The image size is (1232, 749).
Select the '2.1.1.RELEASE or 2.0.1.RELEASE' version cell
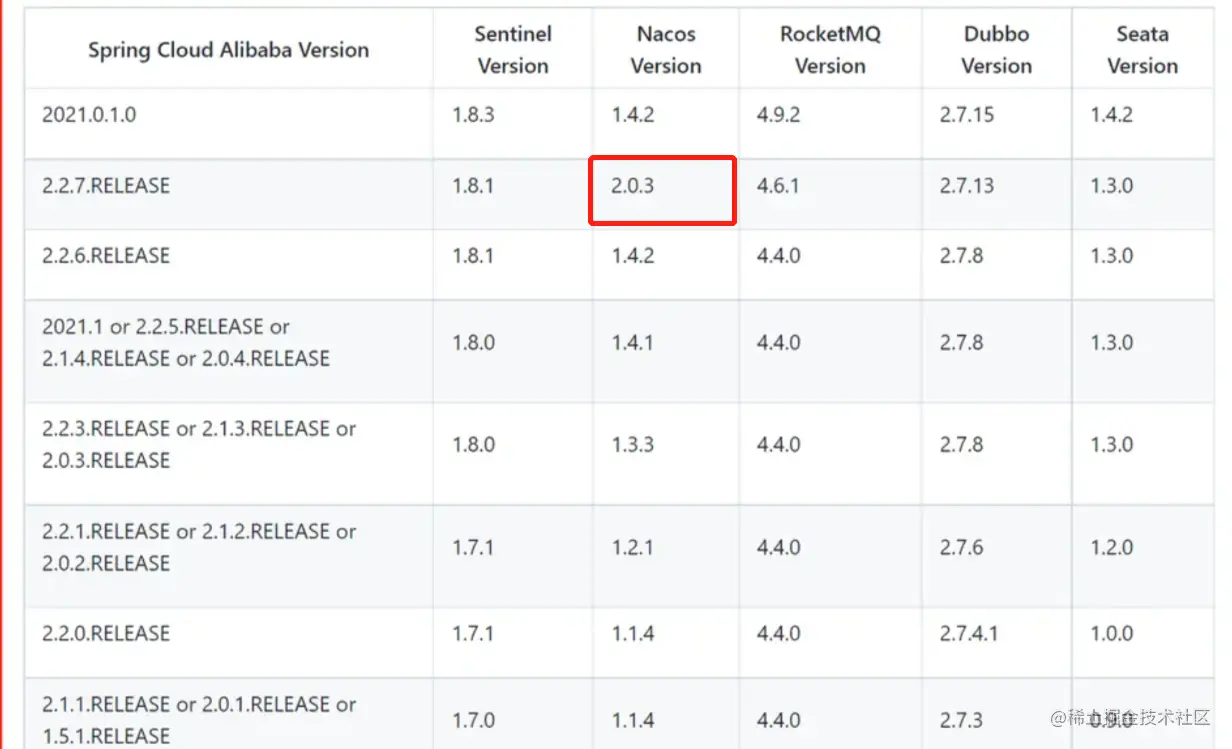point(229,714)
